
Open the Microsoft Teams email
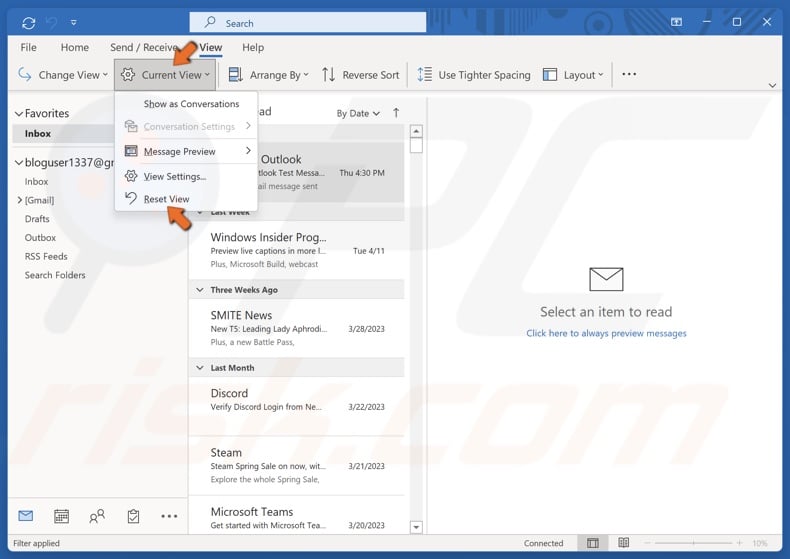297,516
